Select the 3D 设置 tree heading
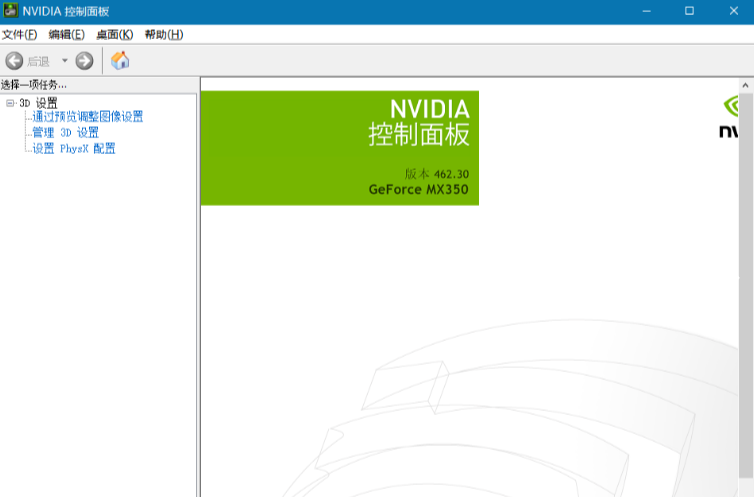 click(x=38, y=103)
